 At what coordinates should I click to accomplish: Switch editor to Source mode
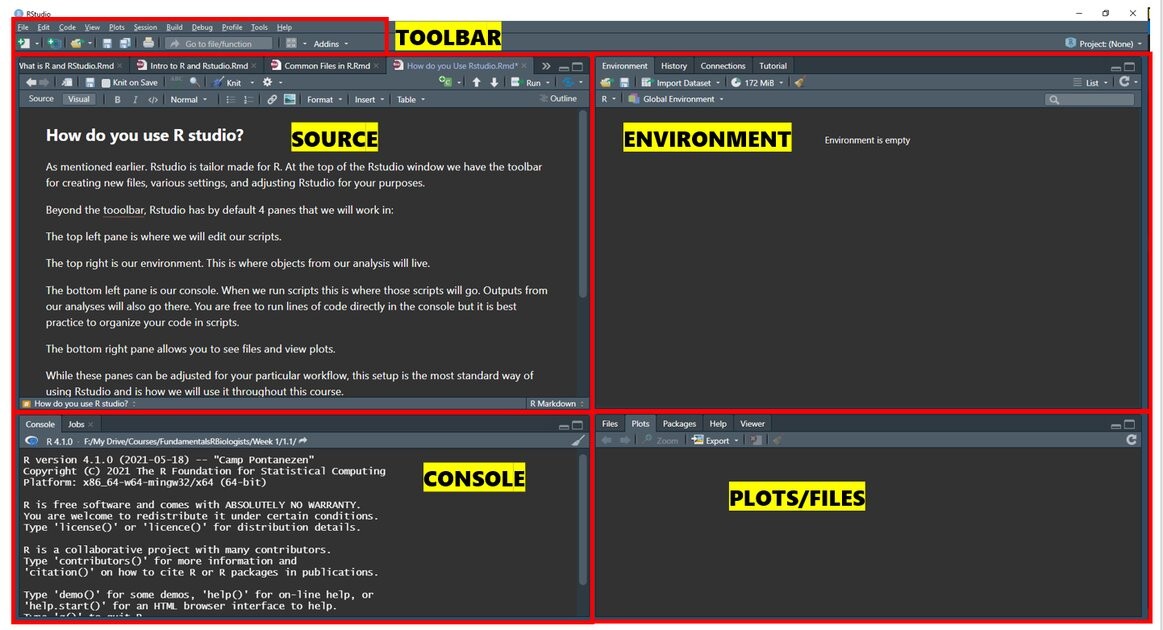[x=42, y=99]
